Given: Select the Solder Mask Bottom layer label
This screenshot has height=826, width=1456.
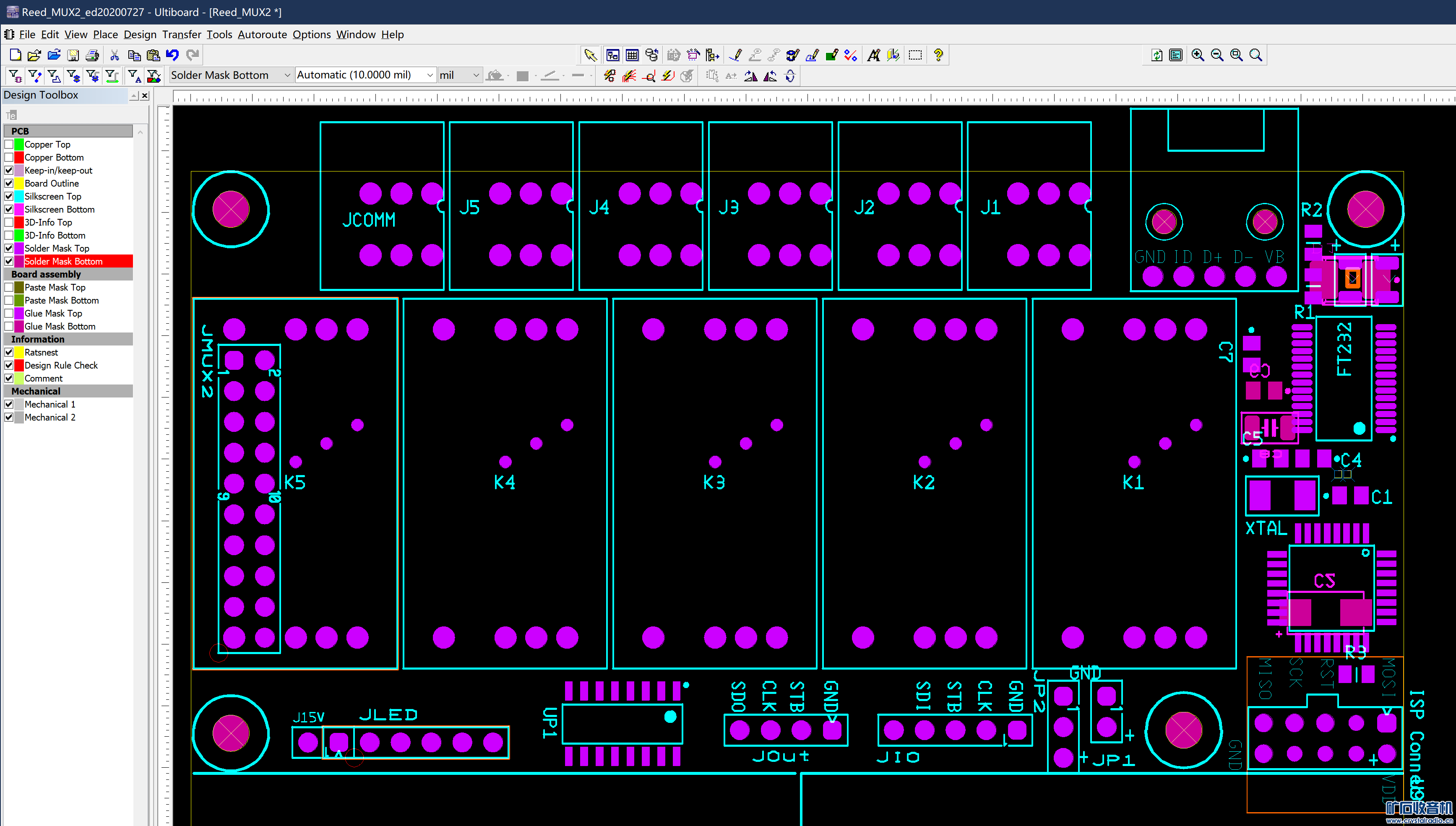Looking at the screenshot, I should click(x=64, y=262).
